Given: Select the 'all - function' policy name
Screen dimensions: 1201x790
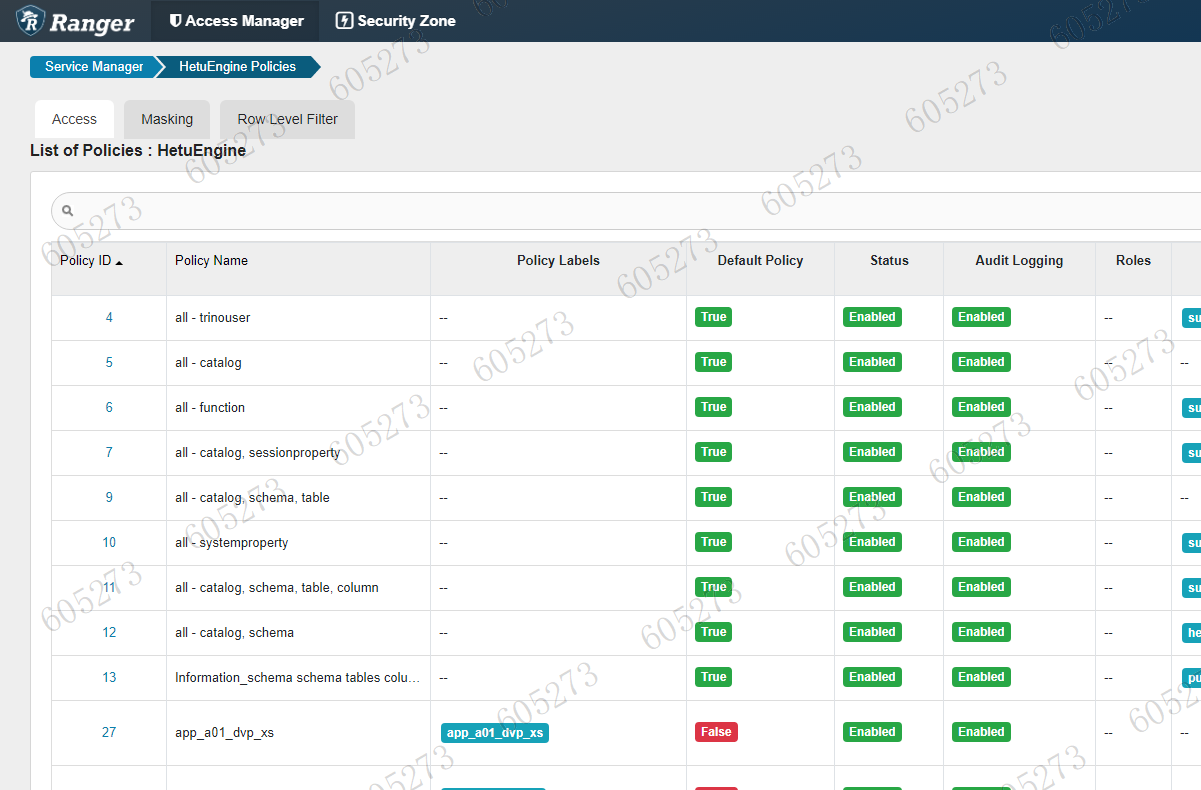Looking at the screenshot, I should [x=210, y=408].
